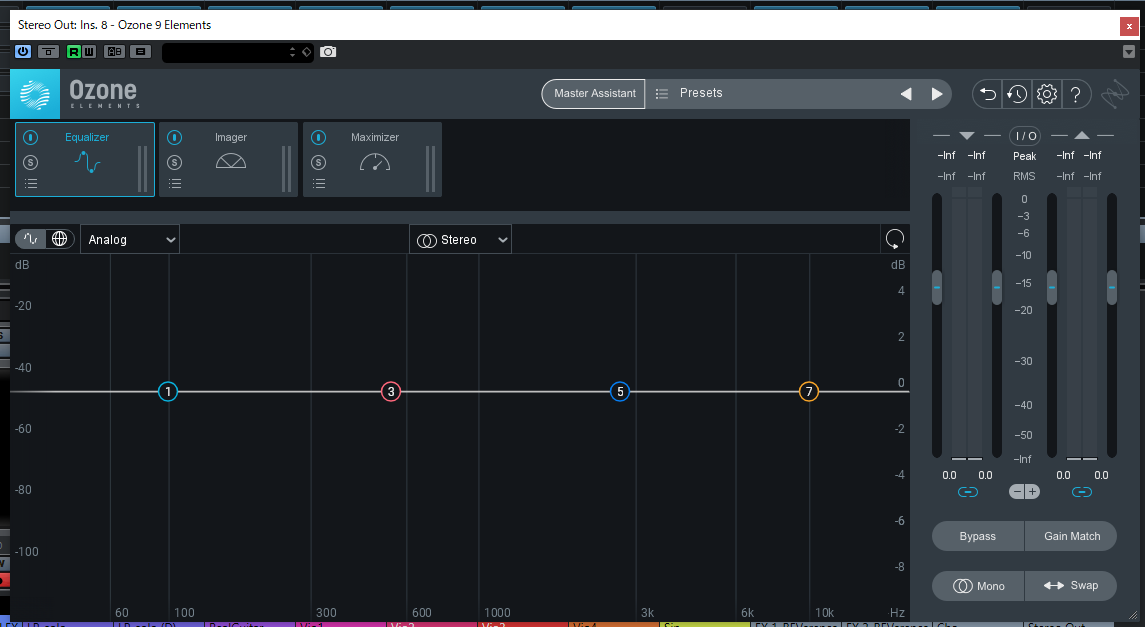The height and width of the screenshot is (627, 1145).
Task: Click the Undo arrow icon
Action: click(987, 94)
